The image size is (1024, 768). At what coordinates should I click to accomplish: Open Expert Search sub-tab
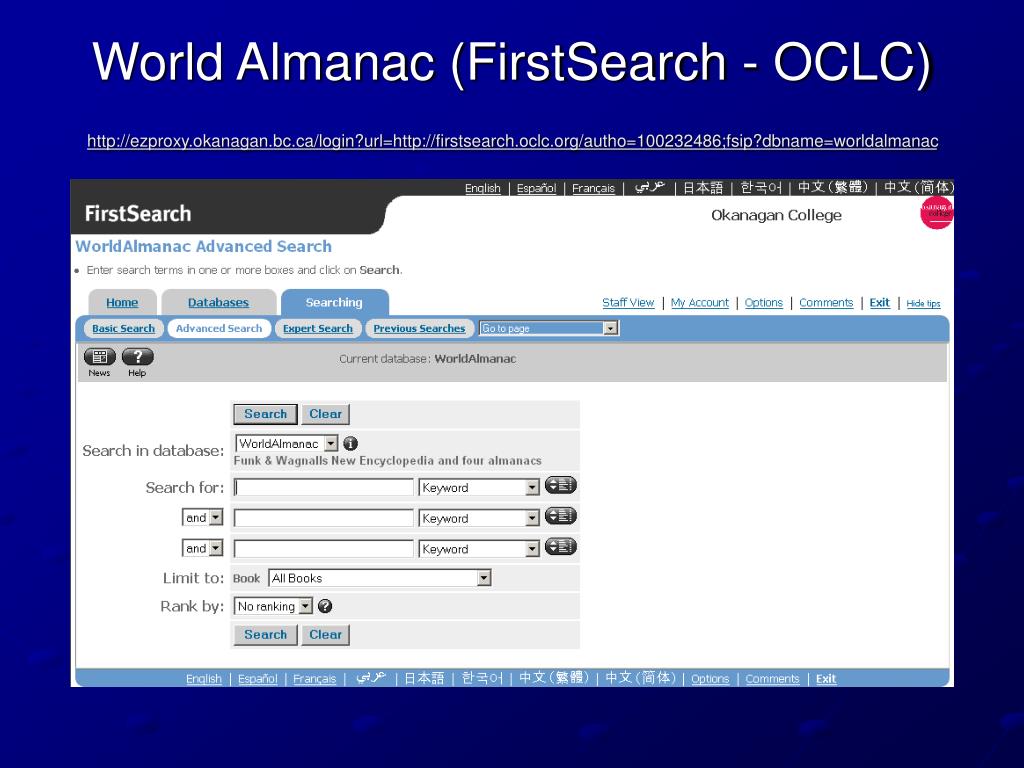point(317,328)
